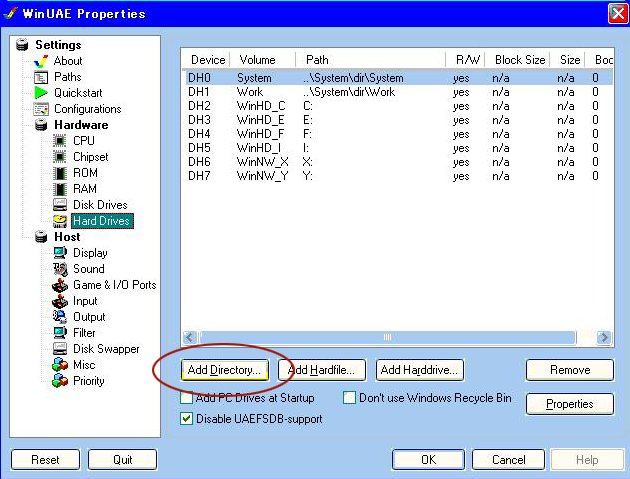
Task: Click the Path column header
Action: [371, 60]
